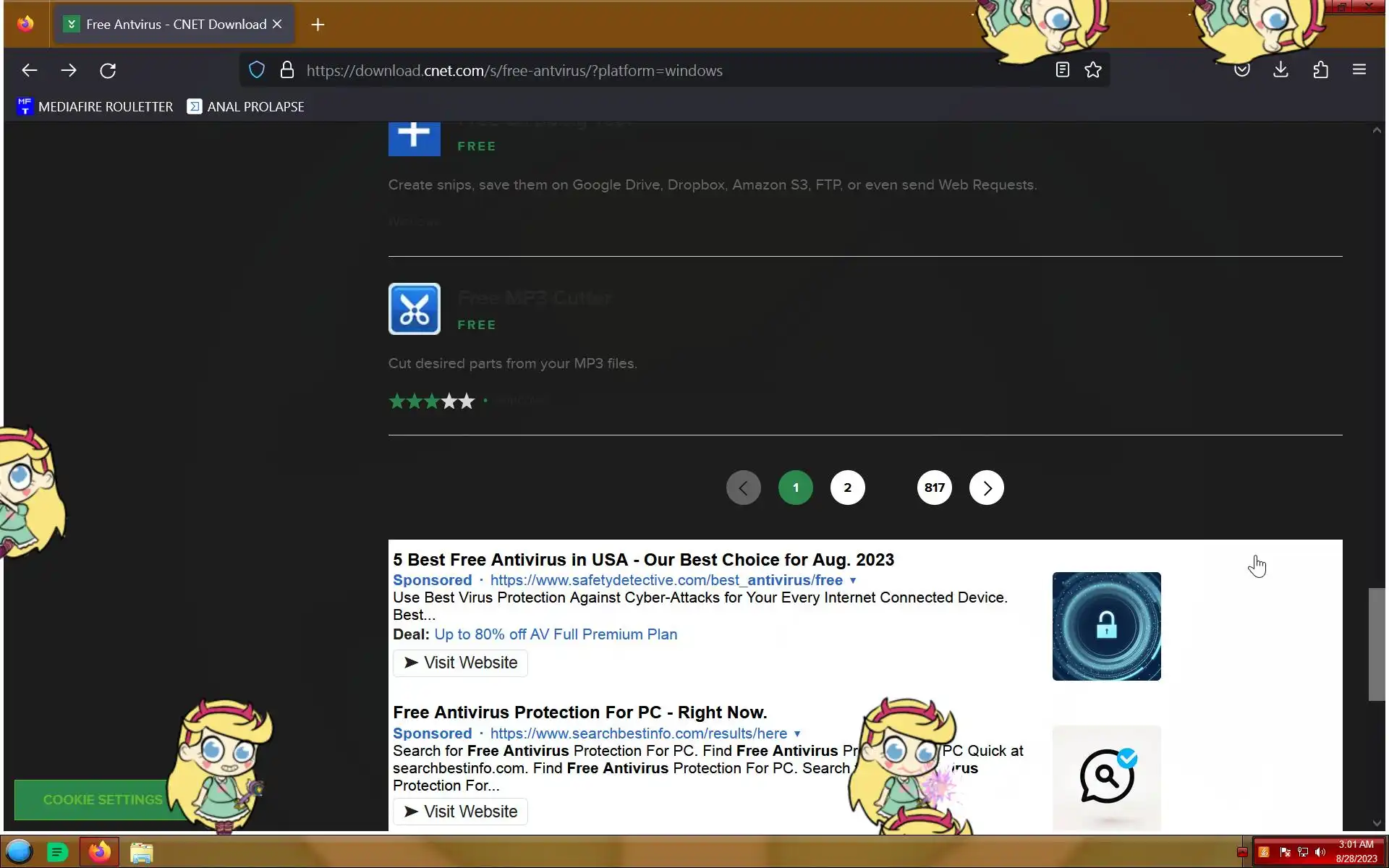Click the browser Back arrow
The width and height of the screenshot is (1389, 868).
coord(29,70)
